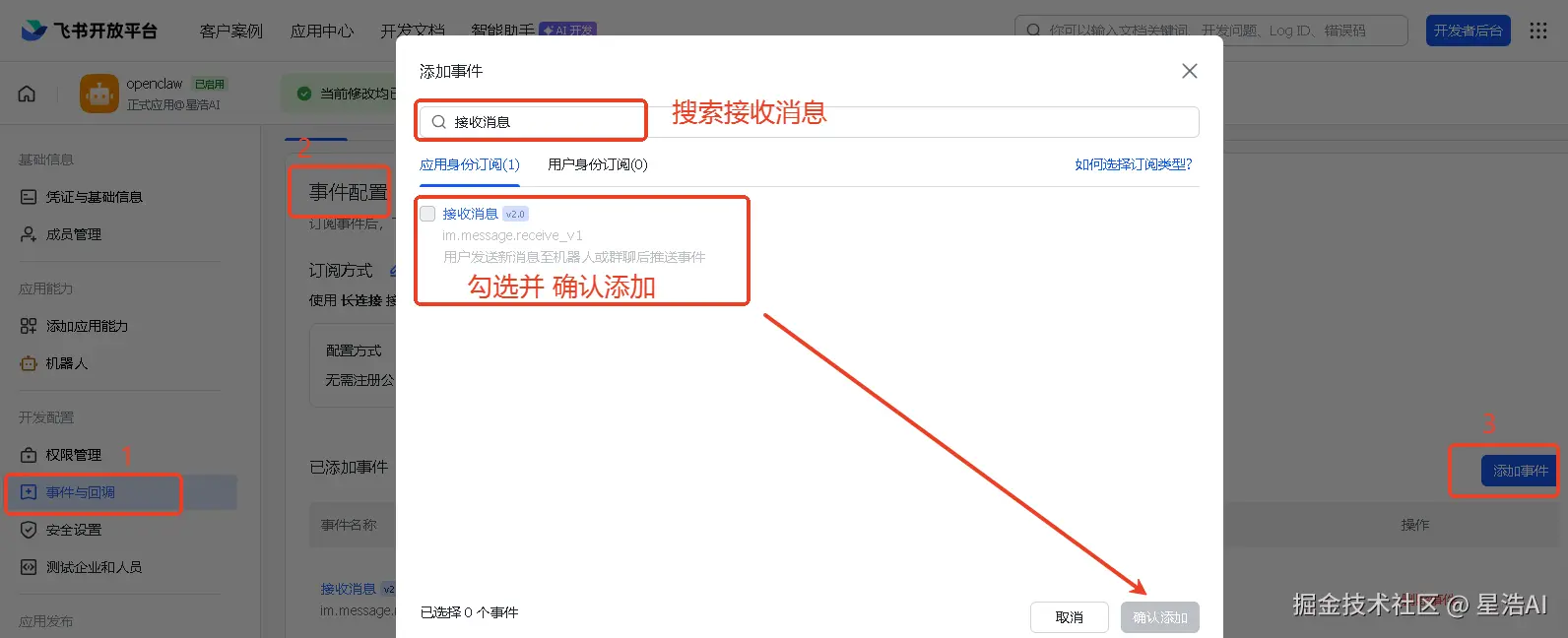Click the 添加应用能力 grid icon
1568x638 pixels.
pyautogui.click(x=29, y=326)
